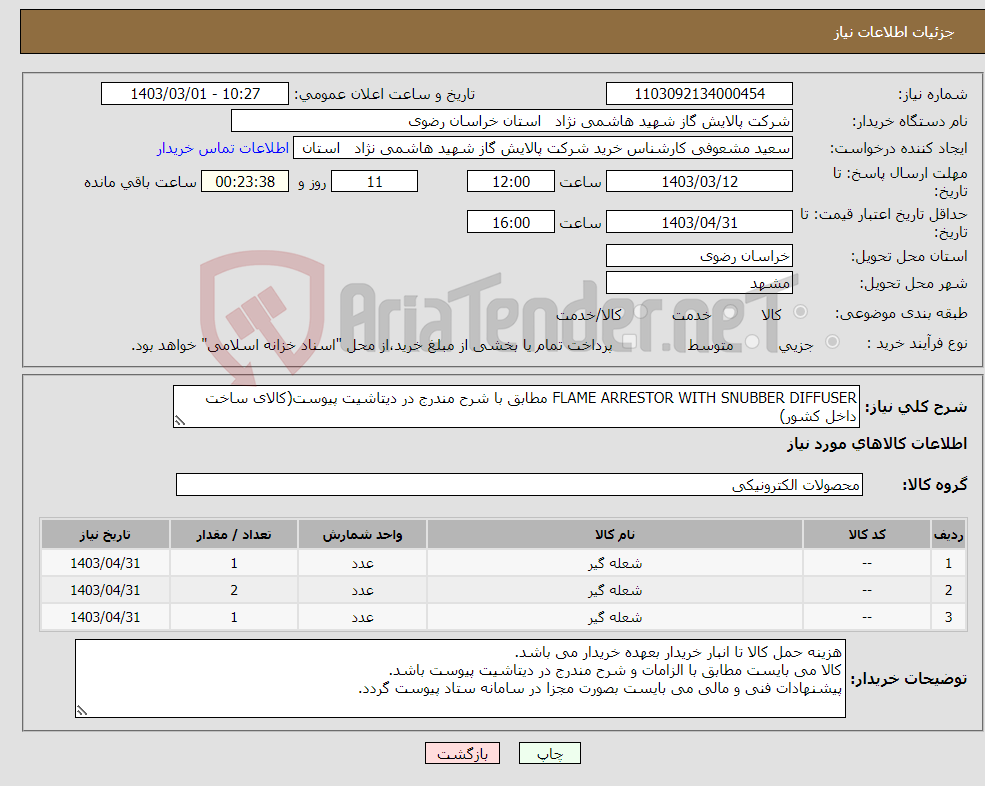Click the buyer notes text area

(x=460, y=679)
